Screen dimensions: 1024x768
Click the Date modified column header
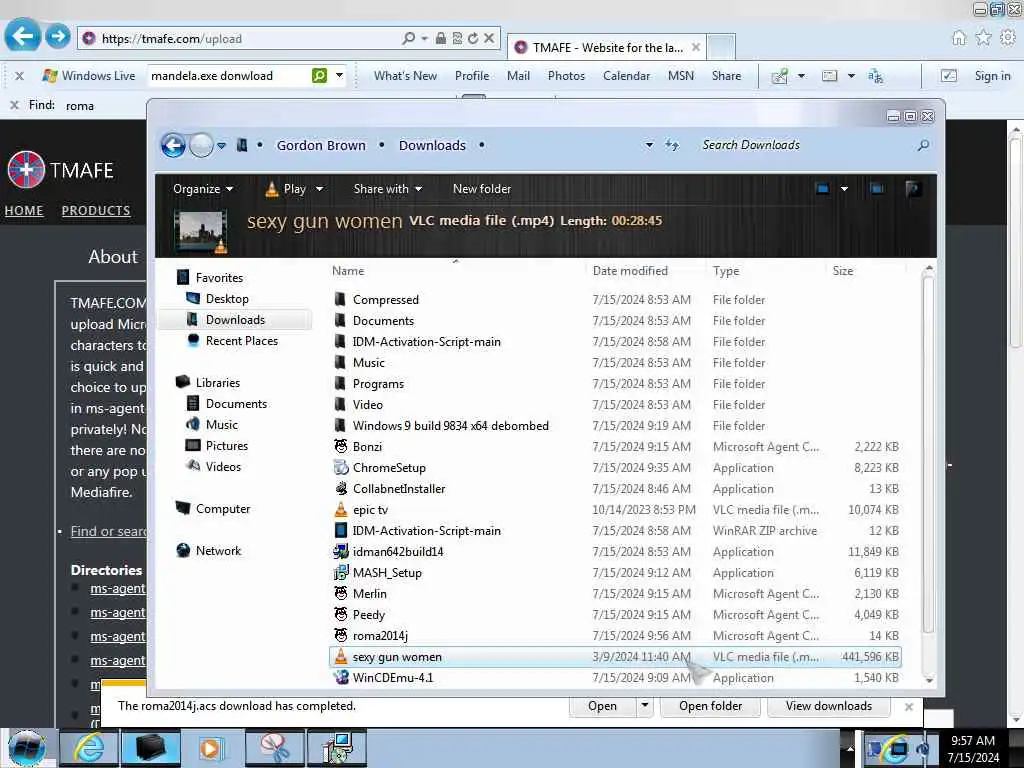[x=630, y=270]
